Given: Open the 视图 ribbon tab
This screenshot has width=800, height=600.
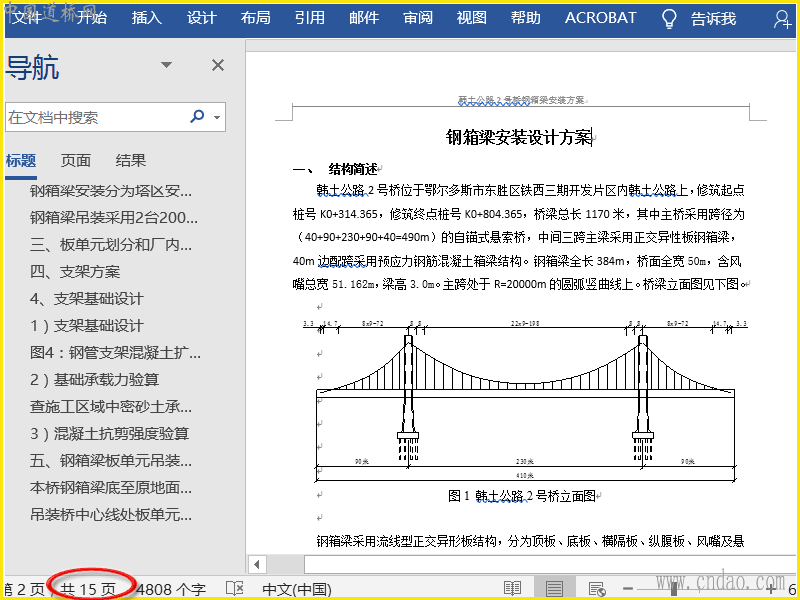Looking at the screenshot, I should pos(471,18).
